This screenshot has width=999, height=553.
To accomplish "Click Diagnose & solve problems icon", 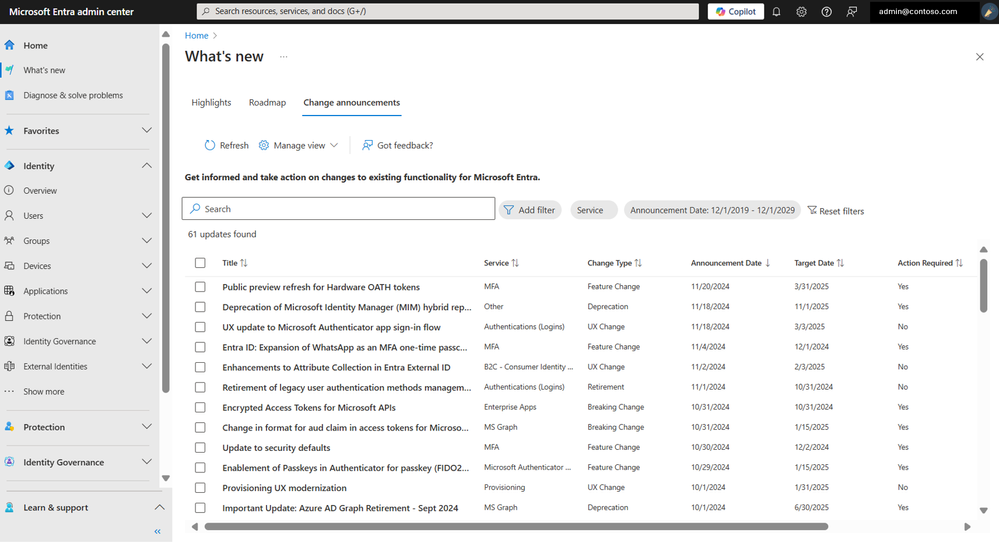I will pyautogui.click(x=9, y=95).
